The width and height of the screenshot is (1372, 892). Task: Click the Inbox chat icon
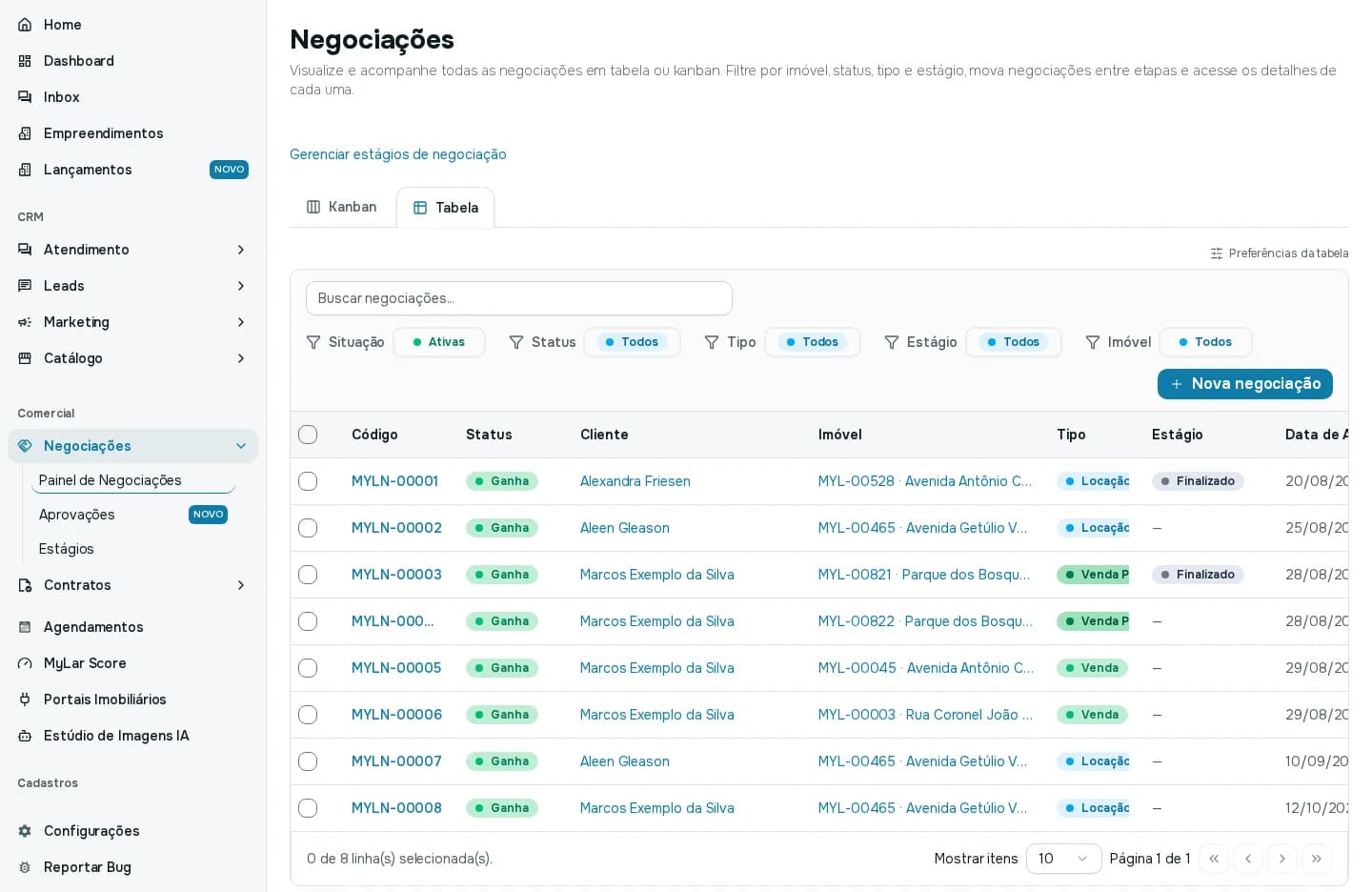tap(25, 97)
